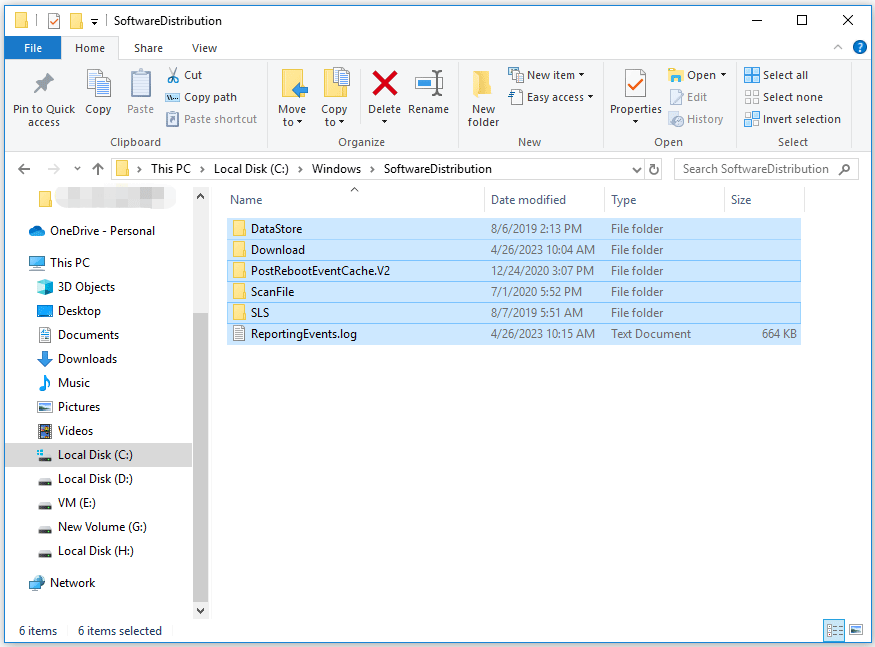
Task: Click navigation pane scrollbar down arrow
Action: click(x=200, y=611)
